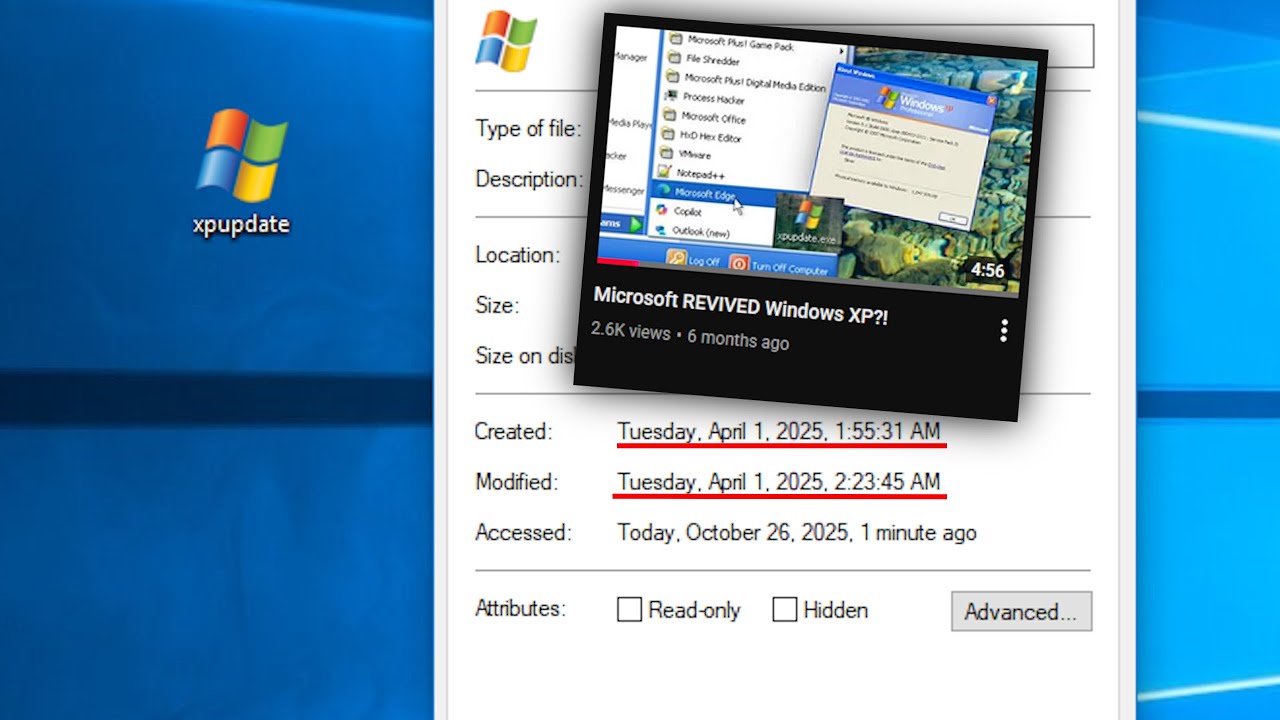
Task: Open the Advanced... attributes button
Action: coord(1021,612)
